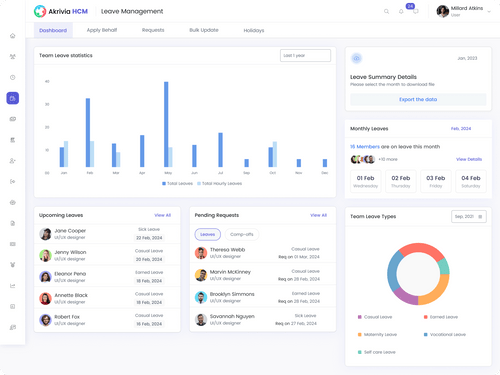Open the Jan, 2023 month selector
The width and height of the screenshot is (500, 375).
click(467, 58)
